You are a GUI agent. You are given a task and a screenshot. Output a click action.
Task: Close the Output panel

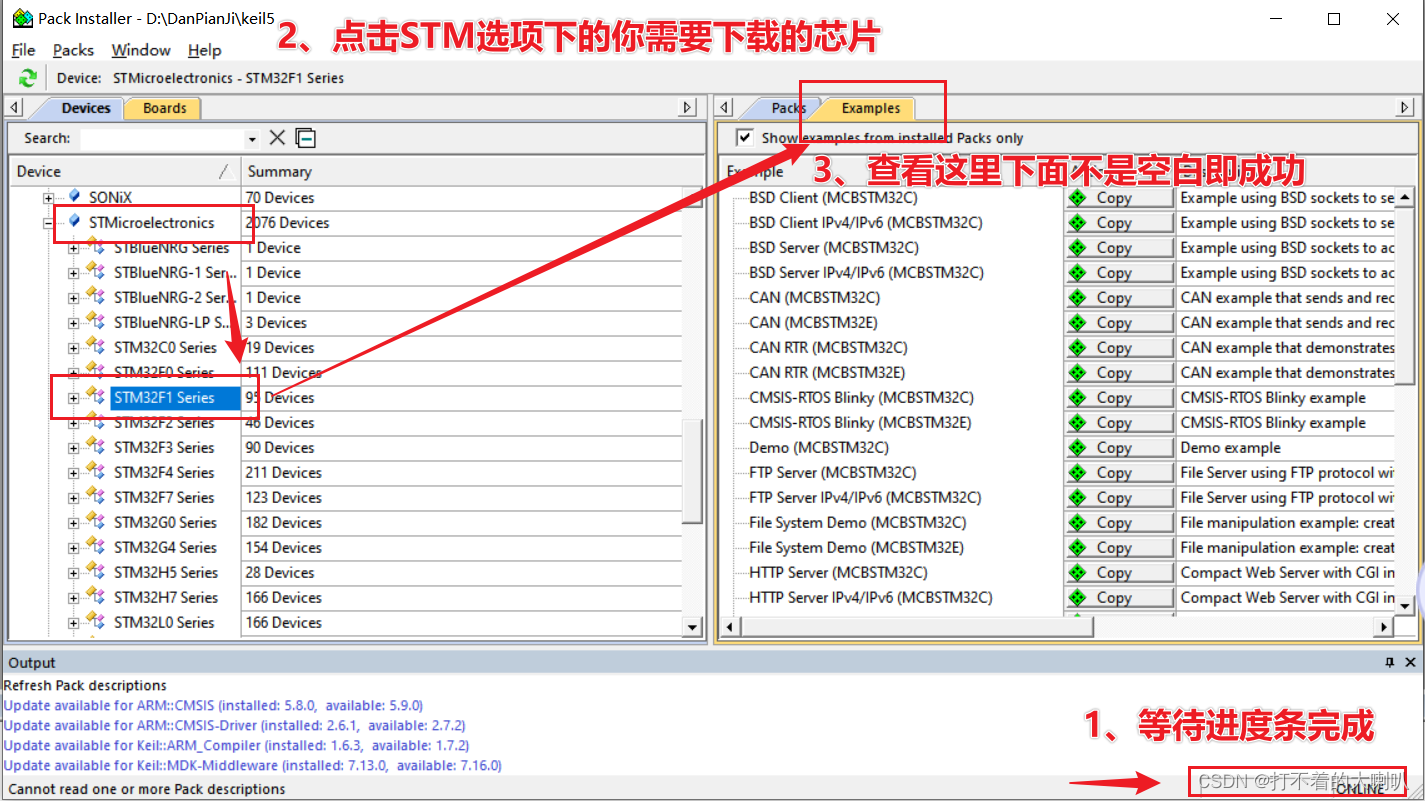(x=1411, y=662)
